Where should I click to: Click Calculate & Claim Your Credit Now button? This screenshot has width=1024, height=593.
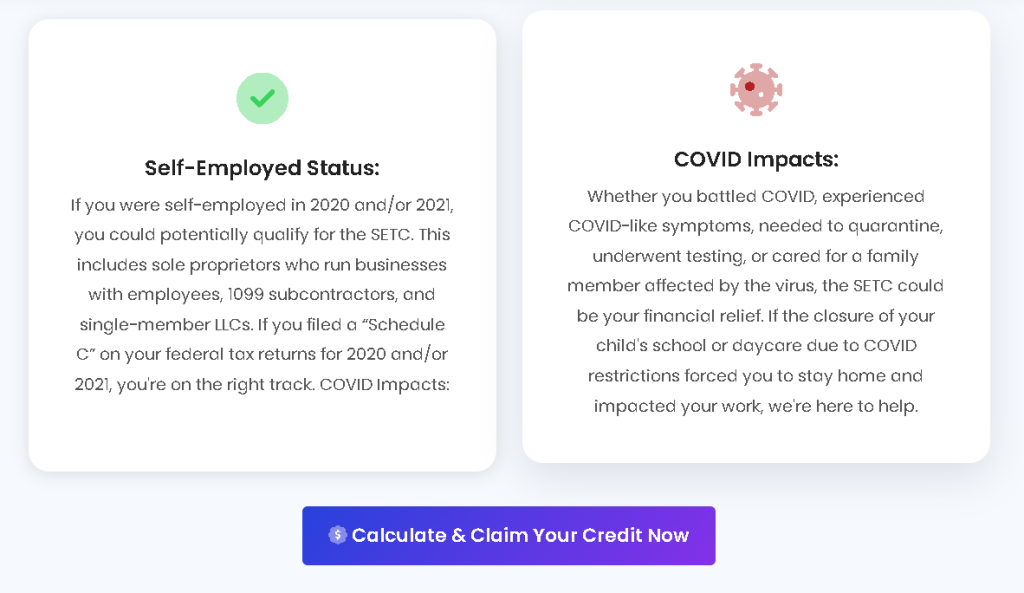[x=509, y=536]
